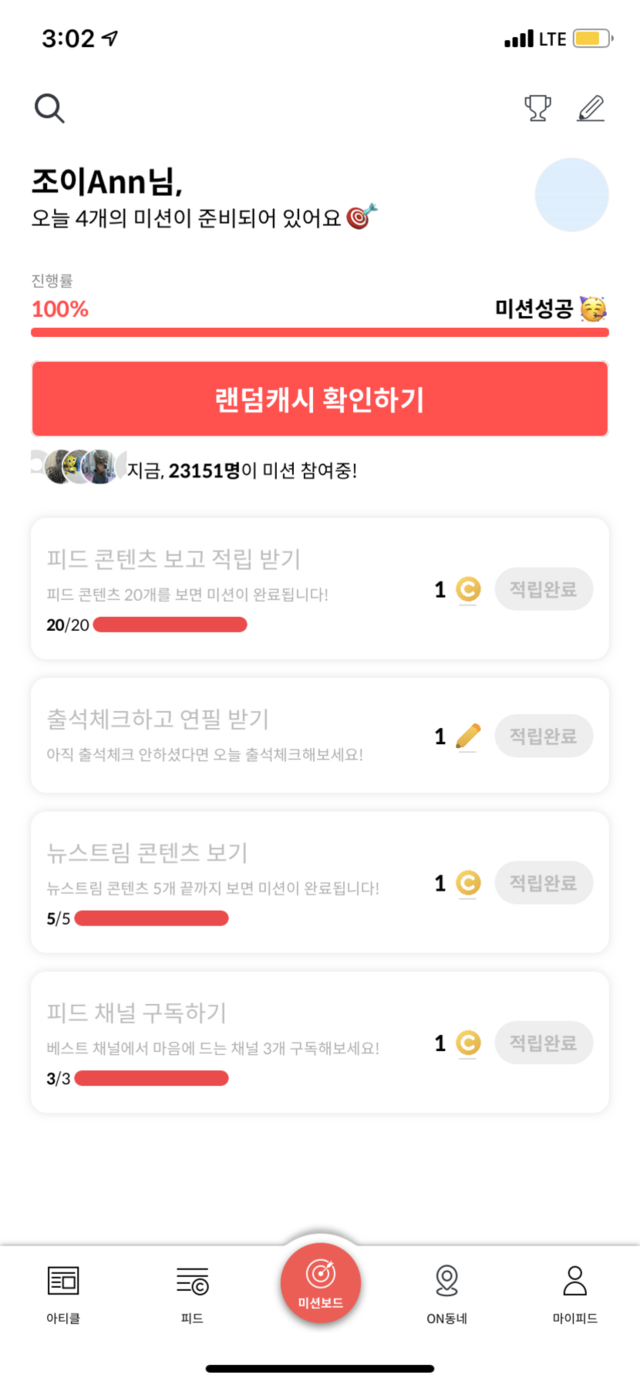Tap 적립완료 on 피드 콘텐츠 보고 적립 받기
Screen dimensions: 640x1385
pos(543,589)
